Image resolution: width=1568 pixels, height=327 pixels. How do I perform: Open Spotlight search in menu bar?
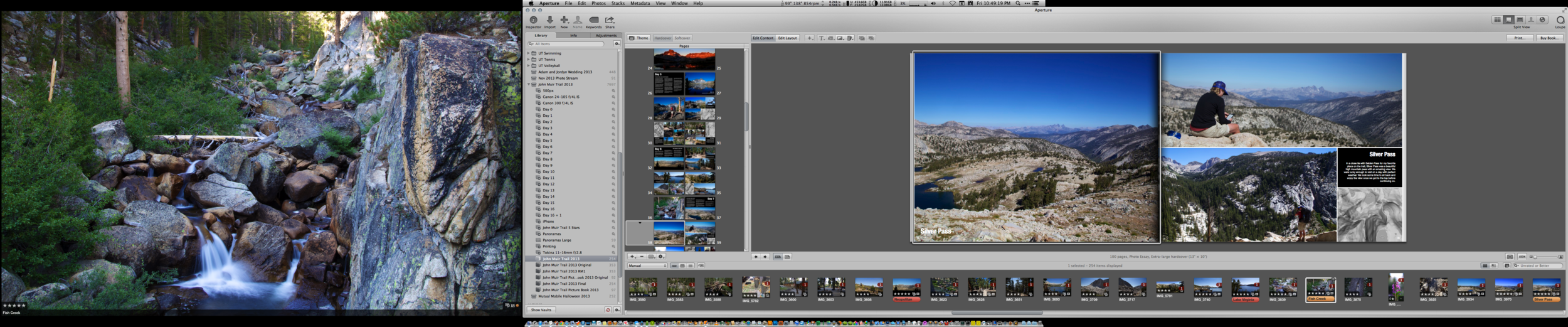tap(1018, 3)
